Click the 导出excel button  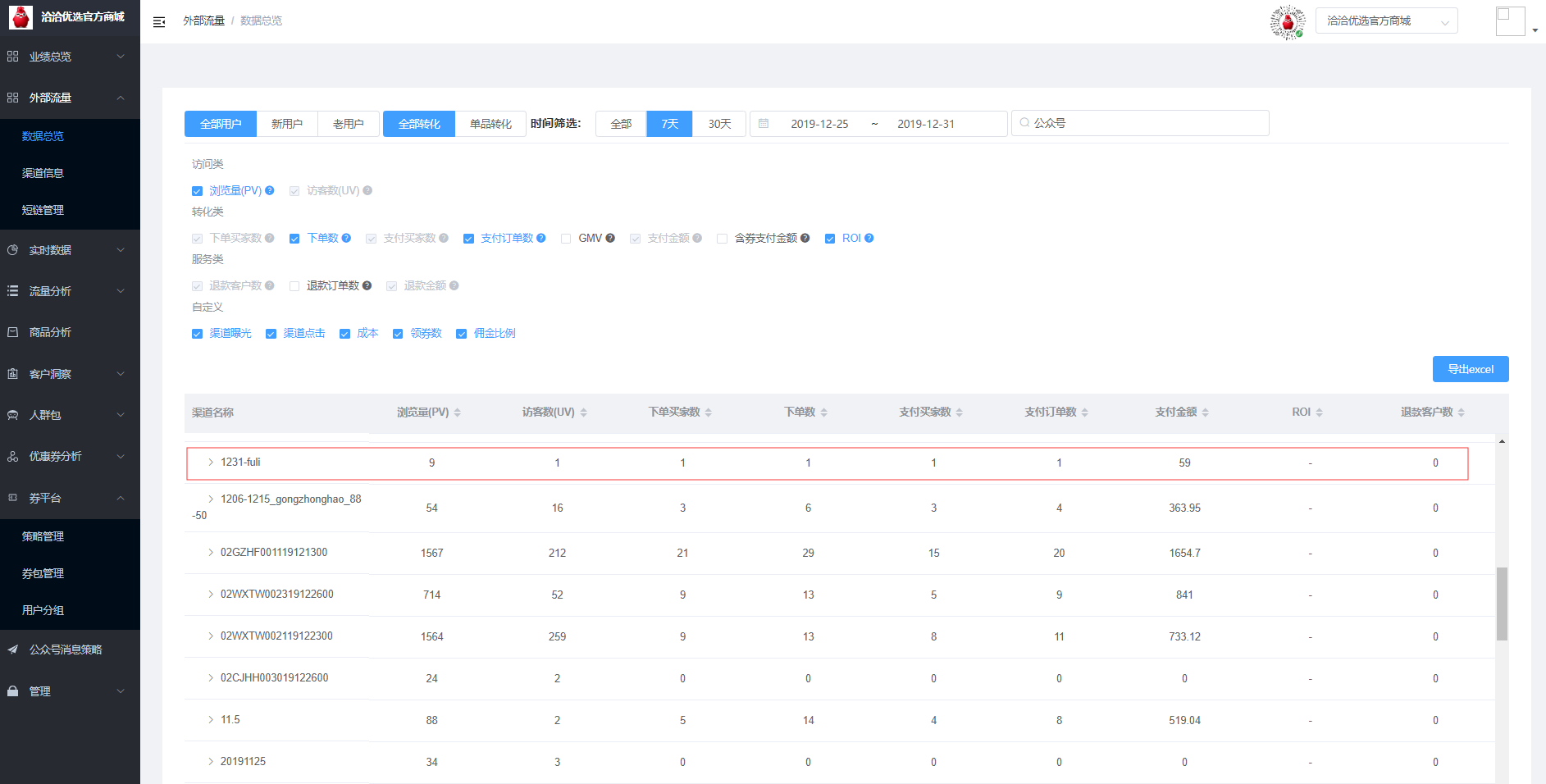coord(1470,369)
